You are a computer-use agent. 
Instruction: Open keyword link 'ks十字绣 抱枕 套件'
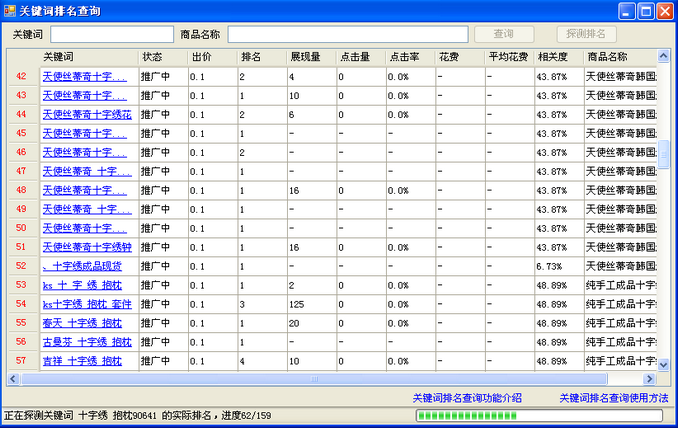point(86,304)
